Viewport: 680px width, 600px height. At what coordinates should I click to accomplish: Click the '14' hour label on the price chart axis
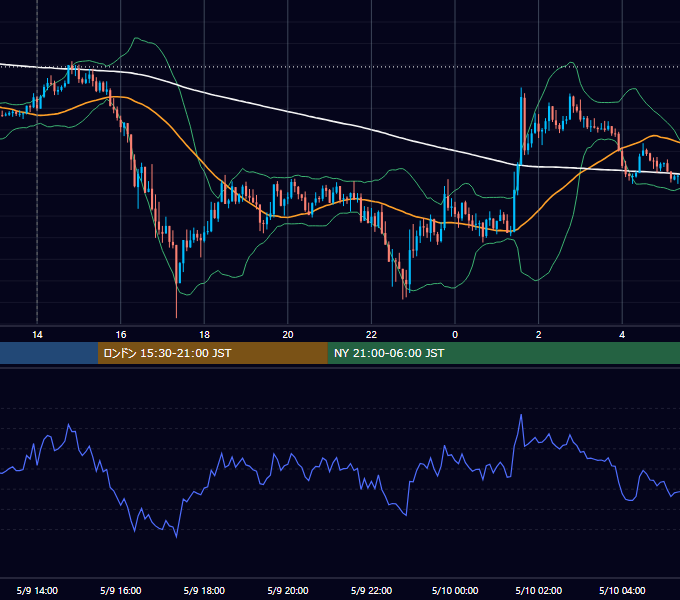37,335
